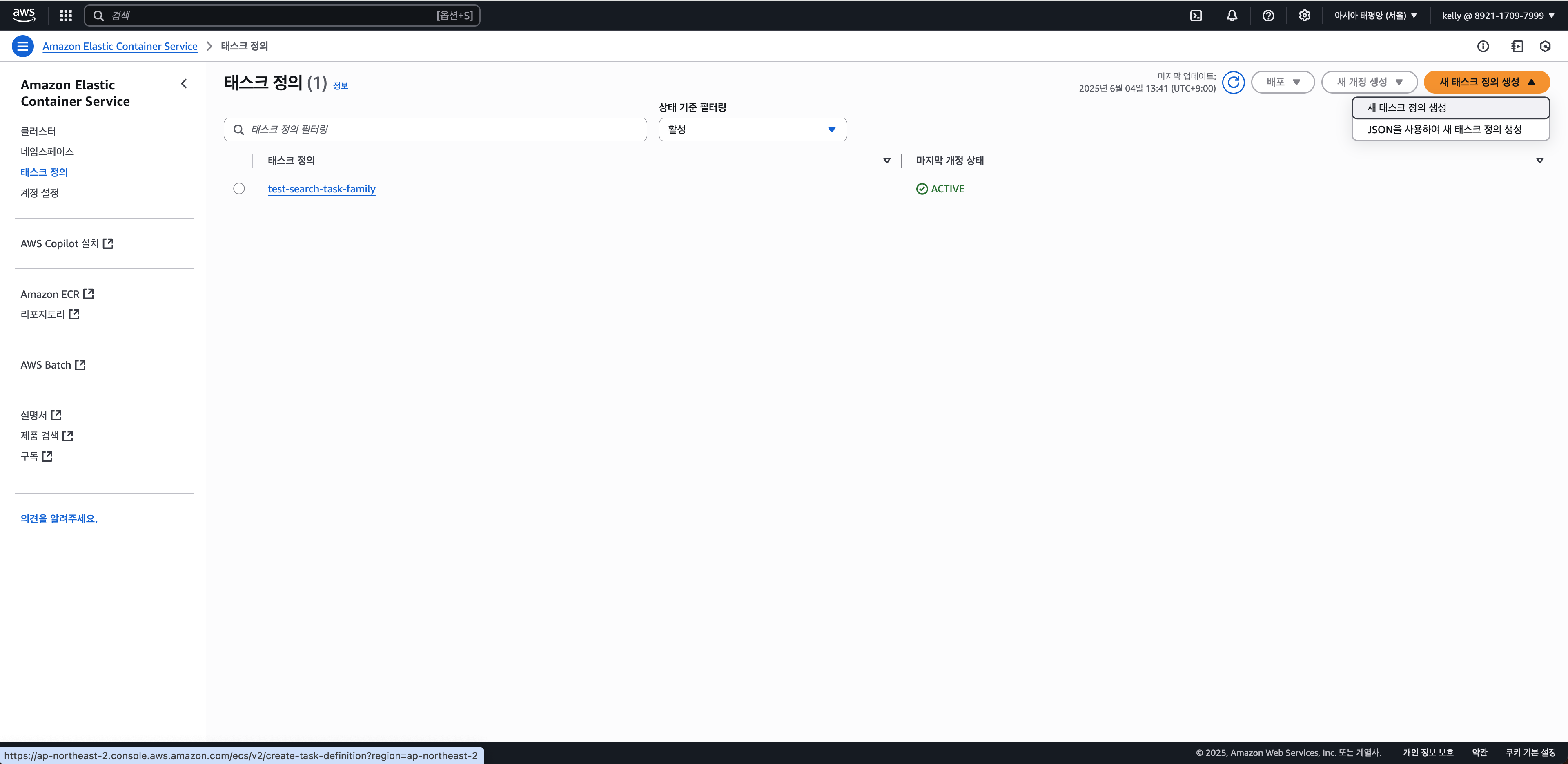Image resolution: width=1568 pixels, height=764 pixels.
Task: Open the 배포 dropdown button
Action: [1283, 82]
